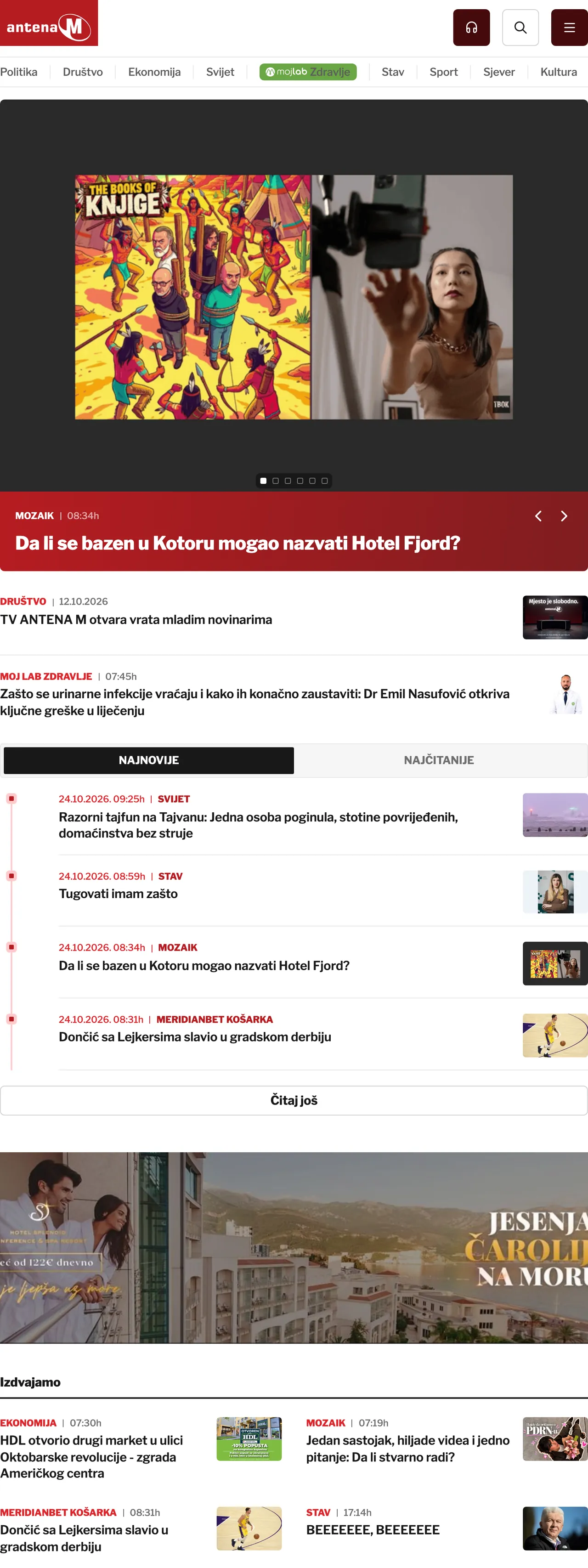This screenshot has width=588, height=1568.
Task: Click the Jesenja čarolija hotel ad banner
Action: click(x=294, y=1247)
